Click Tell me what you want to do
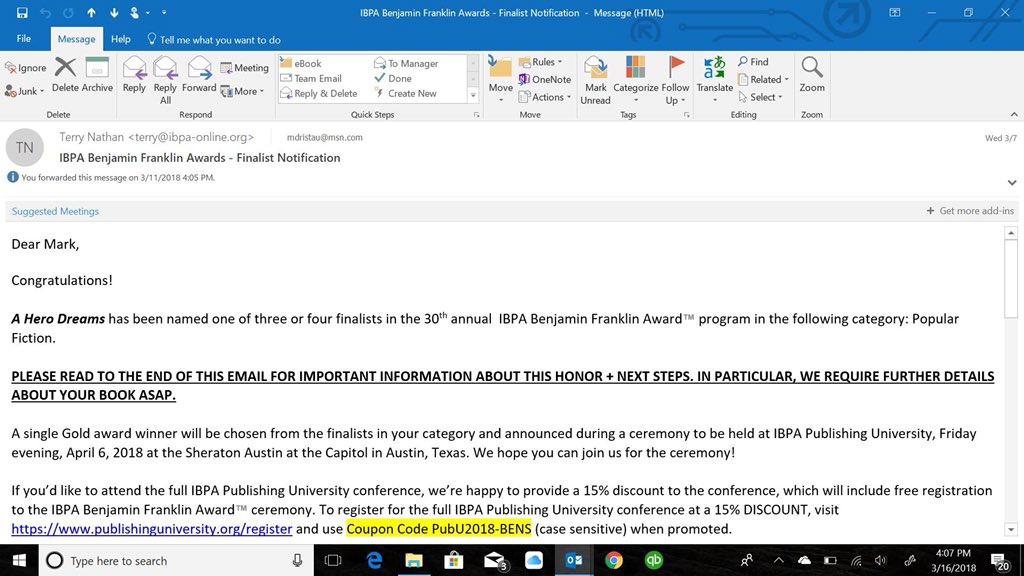 click(x=214, y=40)
